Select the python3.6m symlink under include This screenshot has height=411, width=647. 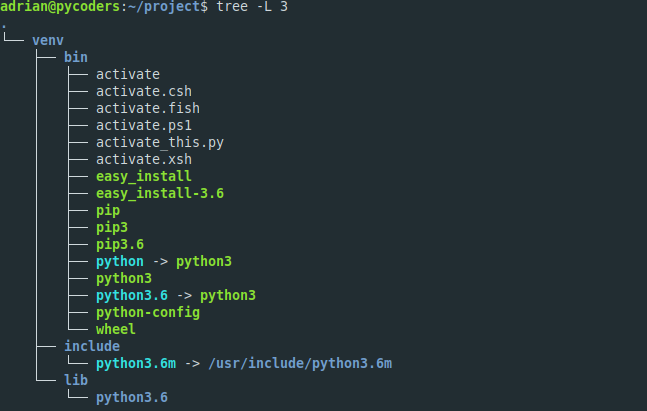pos(136,363)
